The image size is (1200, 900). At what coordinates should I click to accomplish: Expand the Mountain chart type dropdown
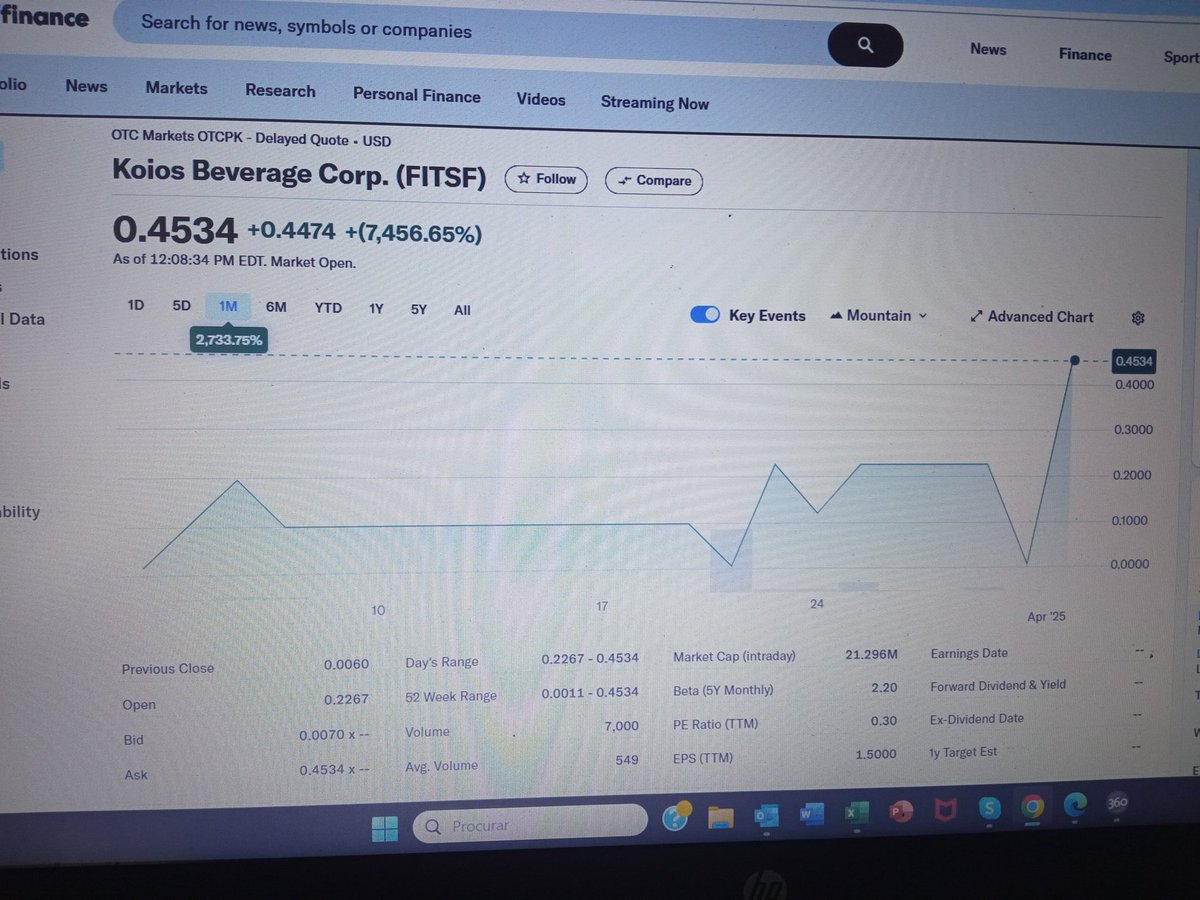879,315
